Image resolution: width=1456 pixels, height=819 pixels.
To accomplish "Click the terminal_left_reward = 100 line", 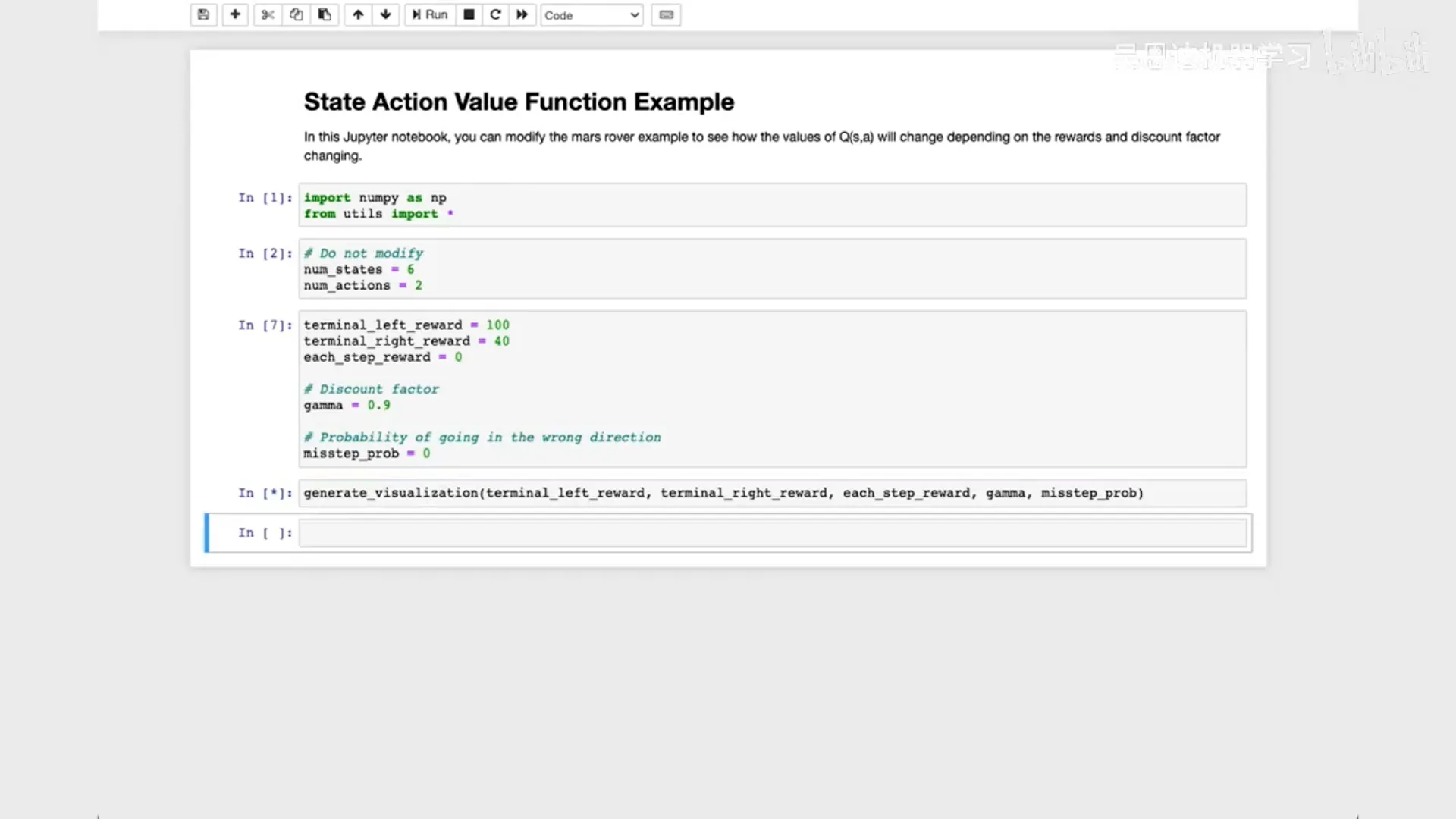I will 406,325.
